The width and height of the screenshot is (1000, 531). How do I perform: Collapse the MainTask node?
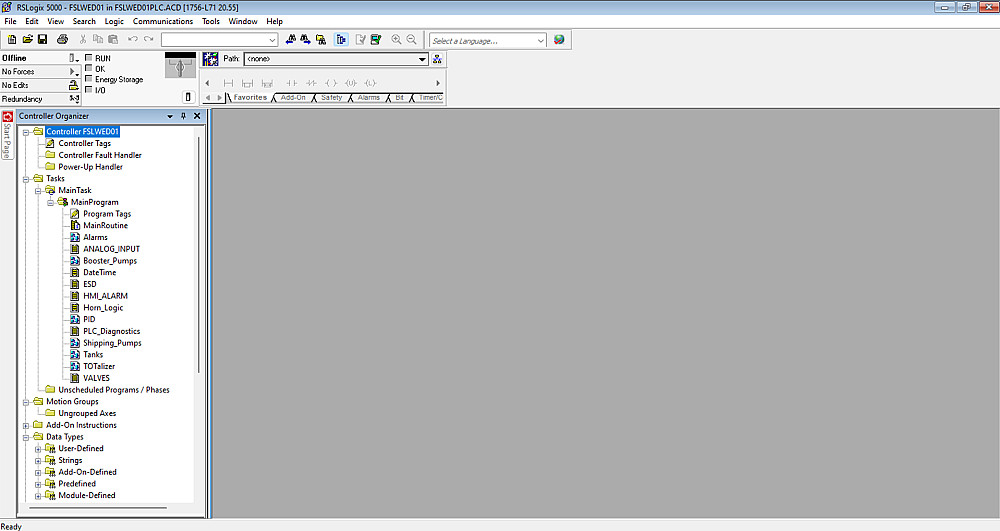pyautogui.click(x=38, y=191)
